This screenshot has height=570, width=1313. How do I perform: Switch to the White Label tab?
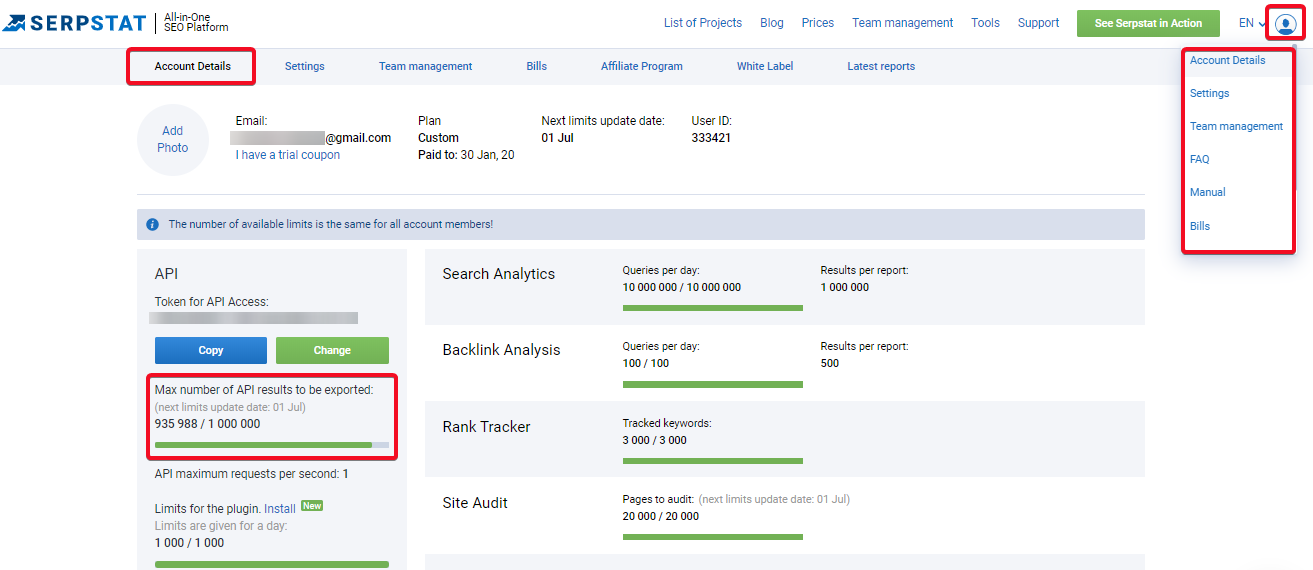point(765,66)
